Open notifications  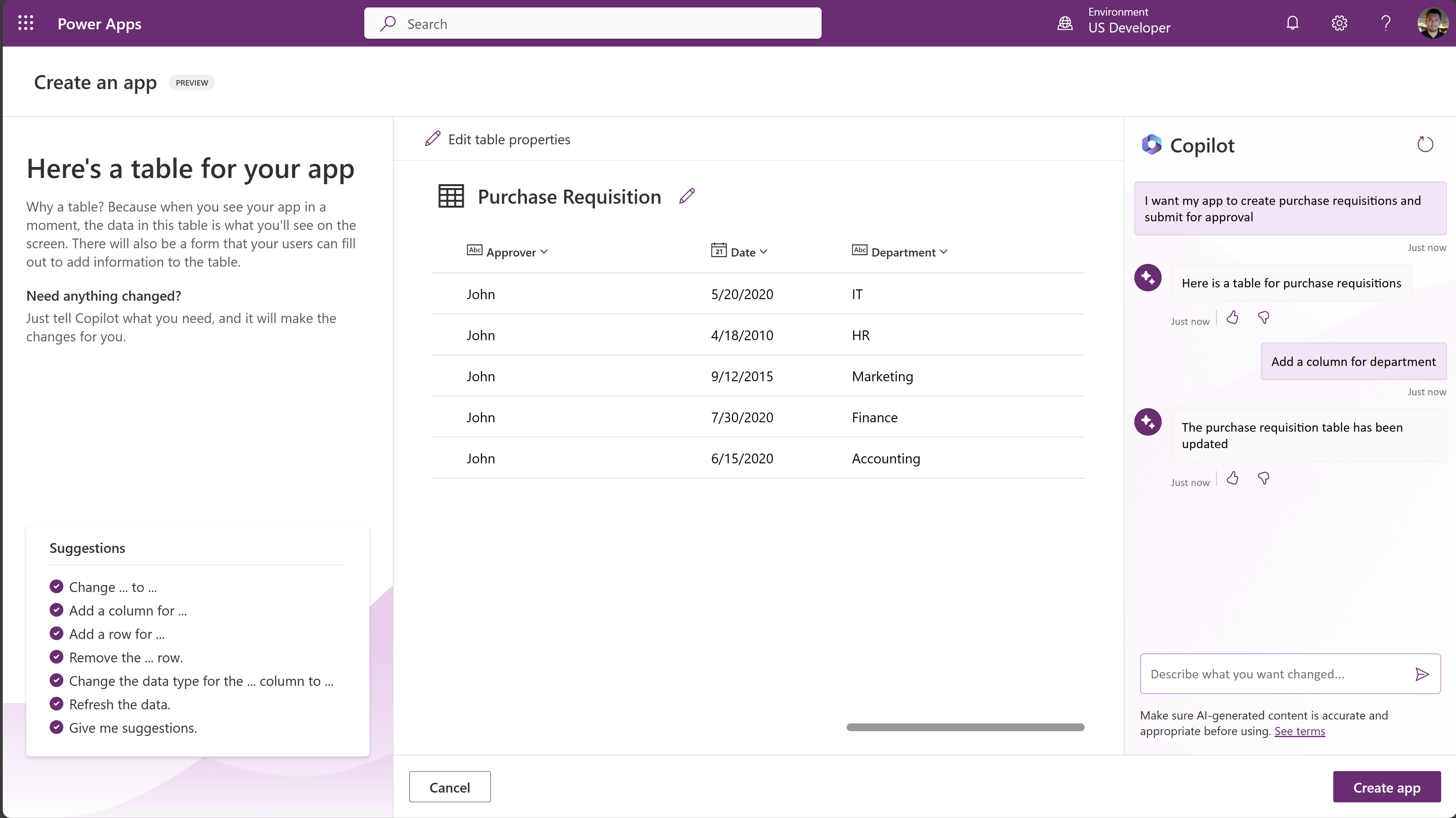pyautogui.click(x=1292, y=23)
